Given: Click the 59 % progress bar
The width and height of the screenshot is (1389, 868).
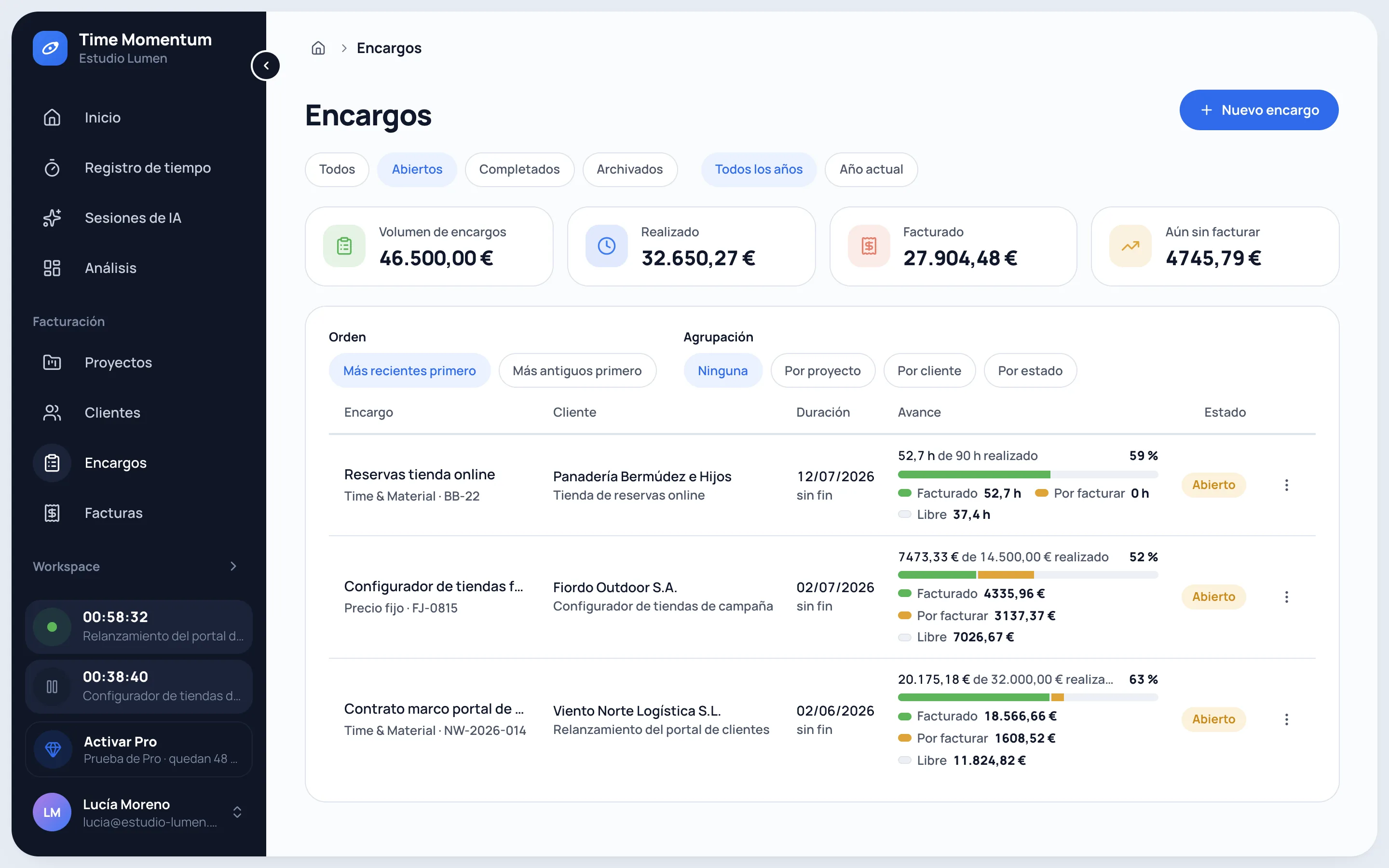Looking at the screenshot, I should tap(1028, 475).
